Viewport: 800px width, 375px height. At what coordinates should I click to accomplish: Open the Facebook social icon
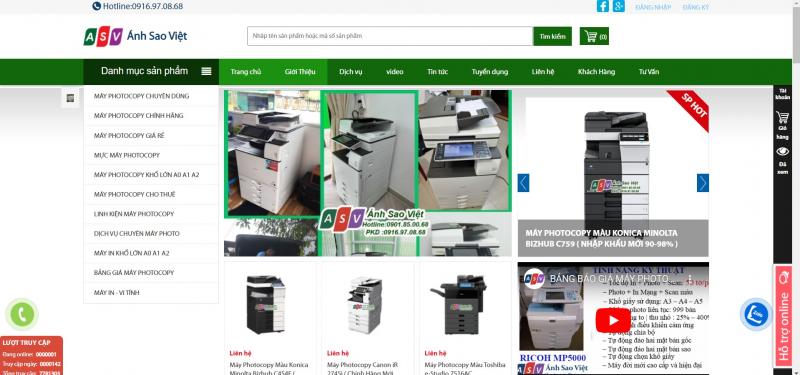(603, 6)
